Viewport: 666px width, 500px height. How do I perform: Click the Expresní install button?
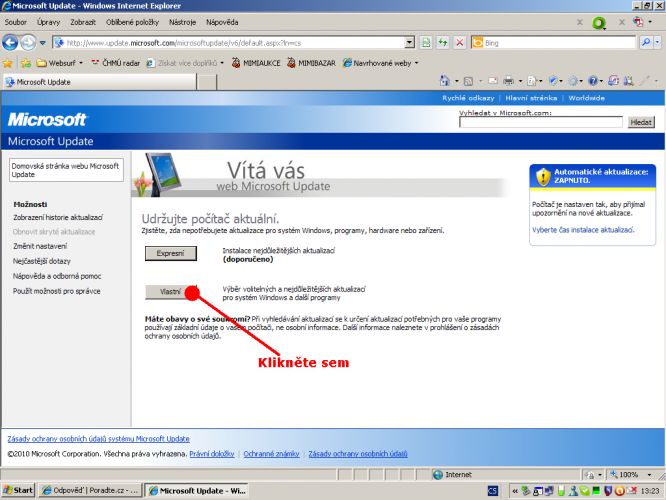click(x=171, y=254)
